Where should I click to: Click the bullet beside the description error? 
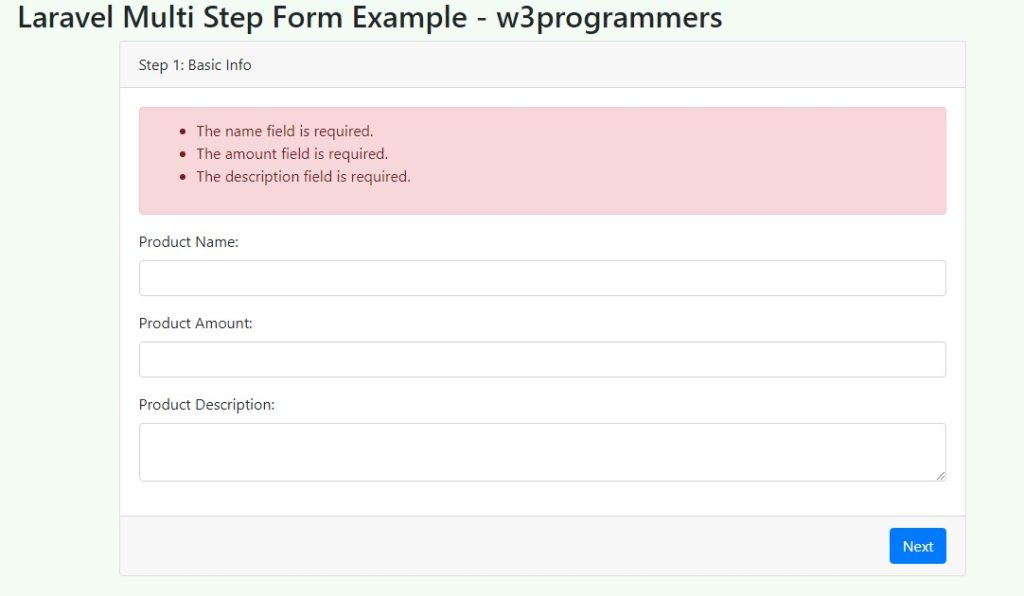click(182, 177)
